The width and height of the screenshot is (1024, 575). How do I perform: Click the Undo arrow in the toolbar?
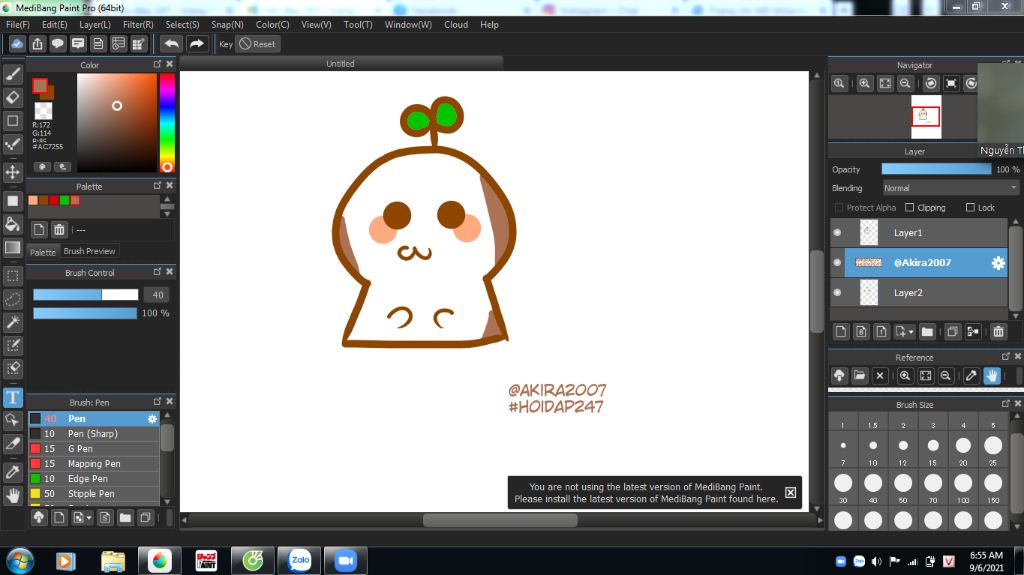point(172,44)
